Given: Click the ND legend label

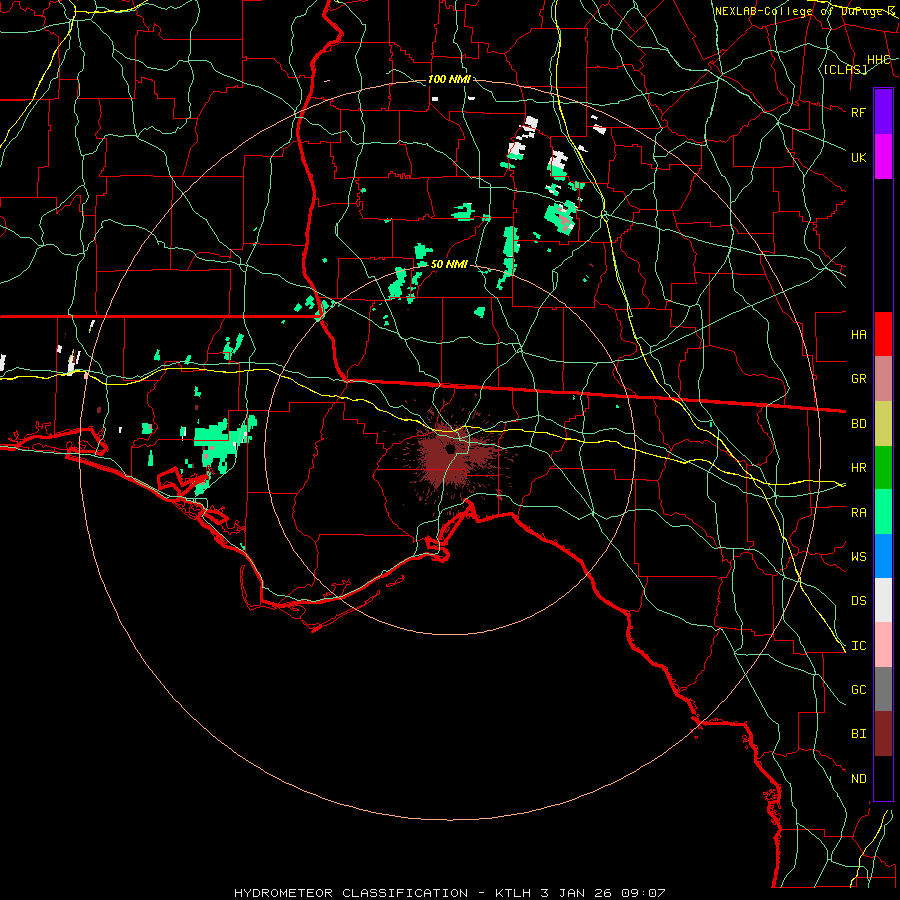Looking at the screenshot, I should (858, 779).
